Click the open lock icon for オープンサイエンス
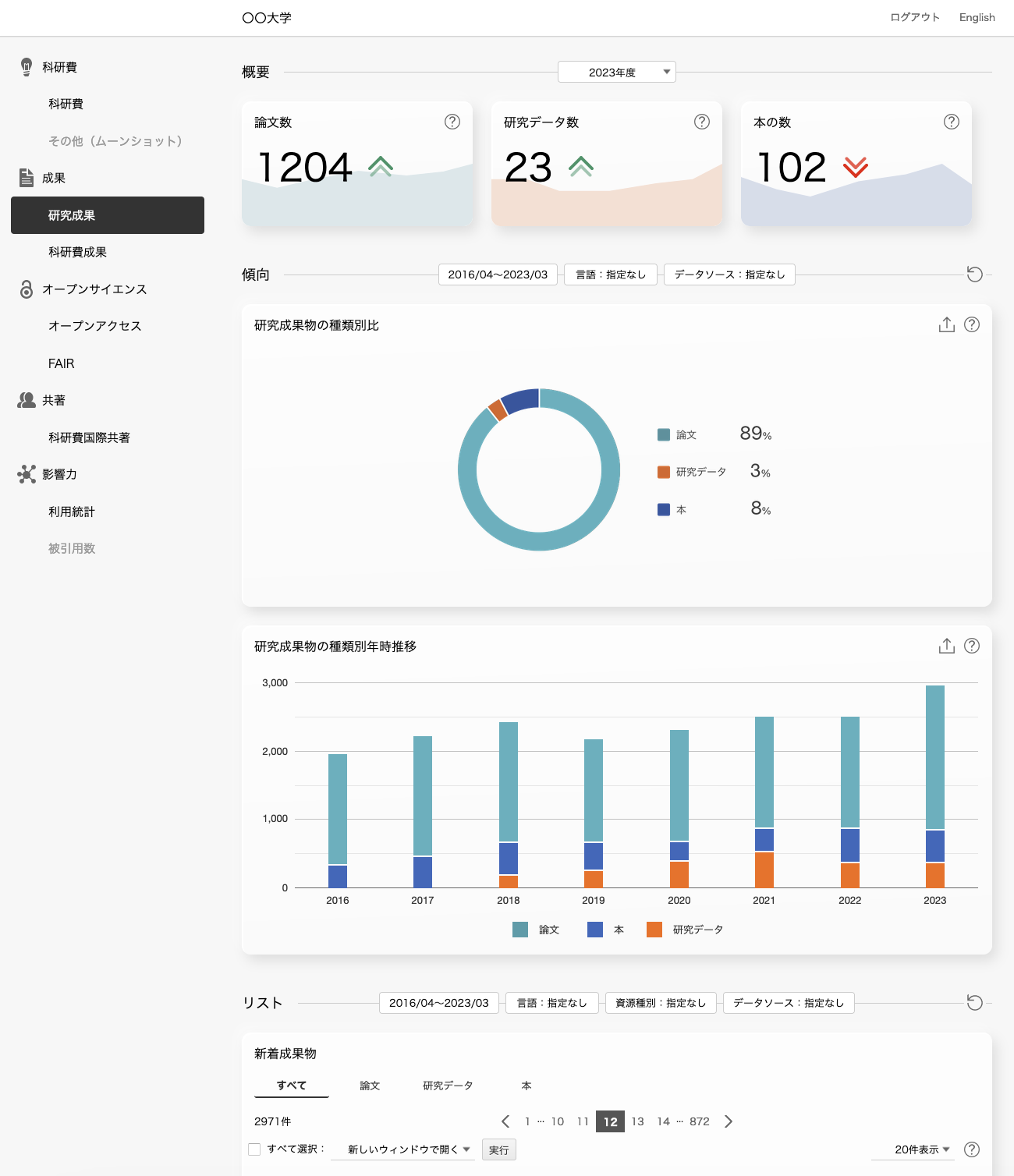1014x1176 pixels. pyautogui.click(x=27, y=289)
